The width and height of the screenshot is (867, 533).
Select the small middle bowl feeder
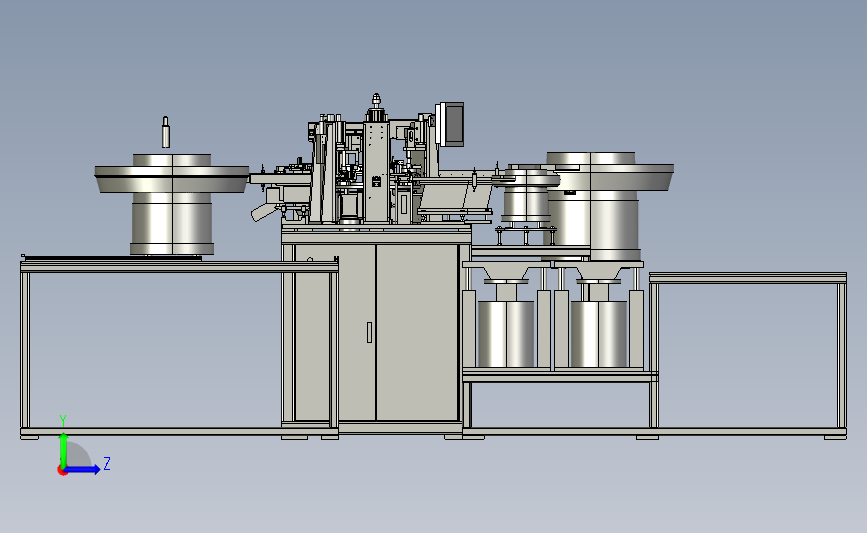[x=525, y=195]
